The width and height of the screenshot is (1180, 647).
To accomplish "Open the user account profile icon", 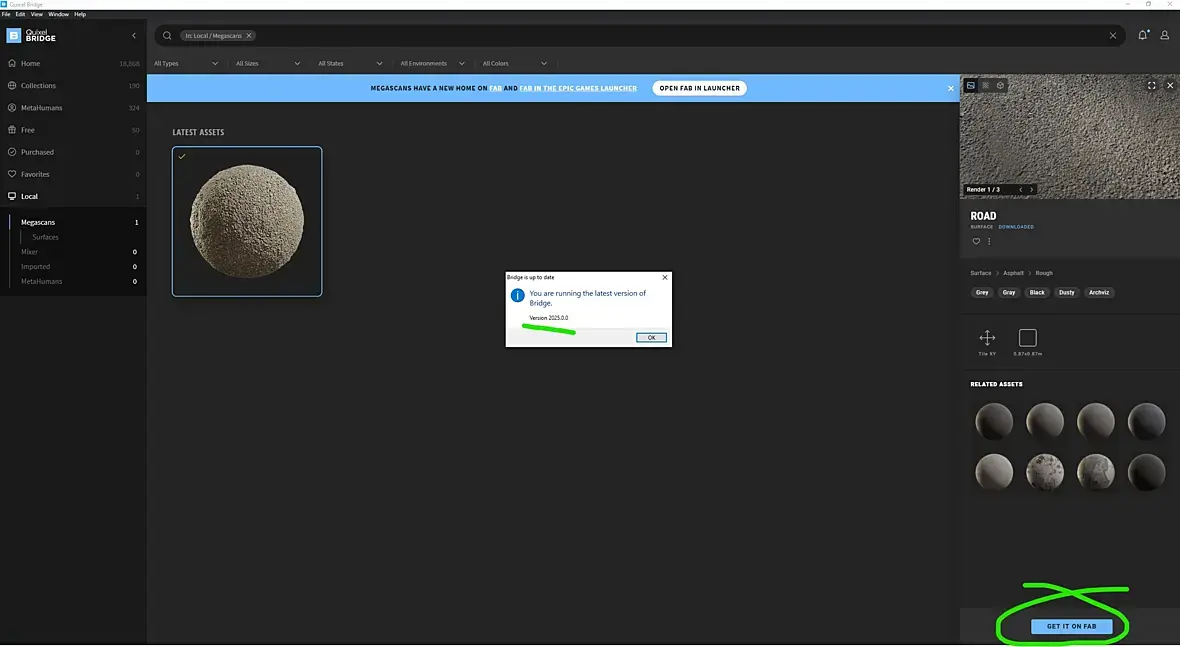I will (x=1164, y=35).
